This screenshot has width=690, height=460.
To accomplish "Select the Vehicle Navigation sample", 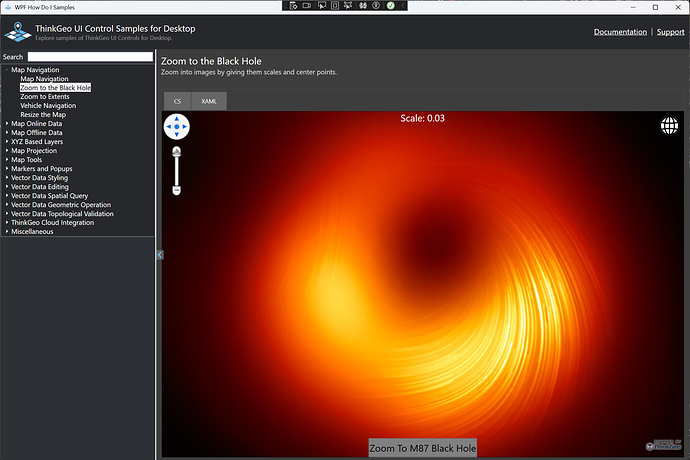I will [48, 106].
